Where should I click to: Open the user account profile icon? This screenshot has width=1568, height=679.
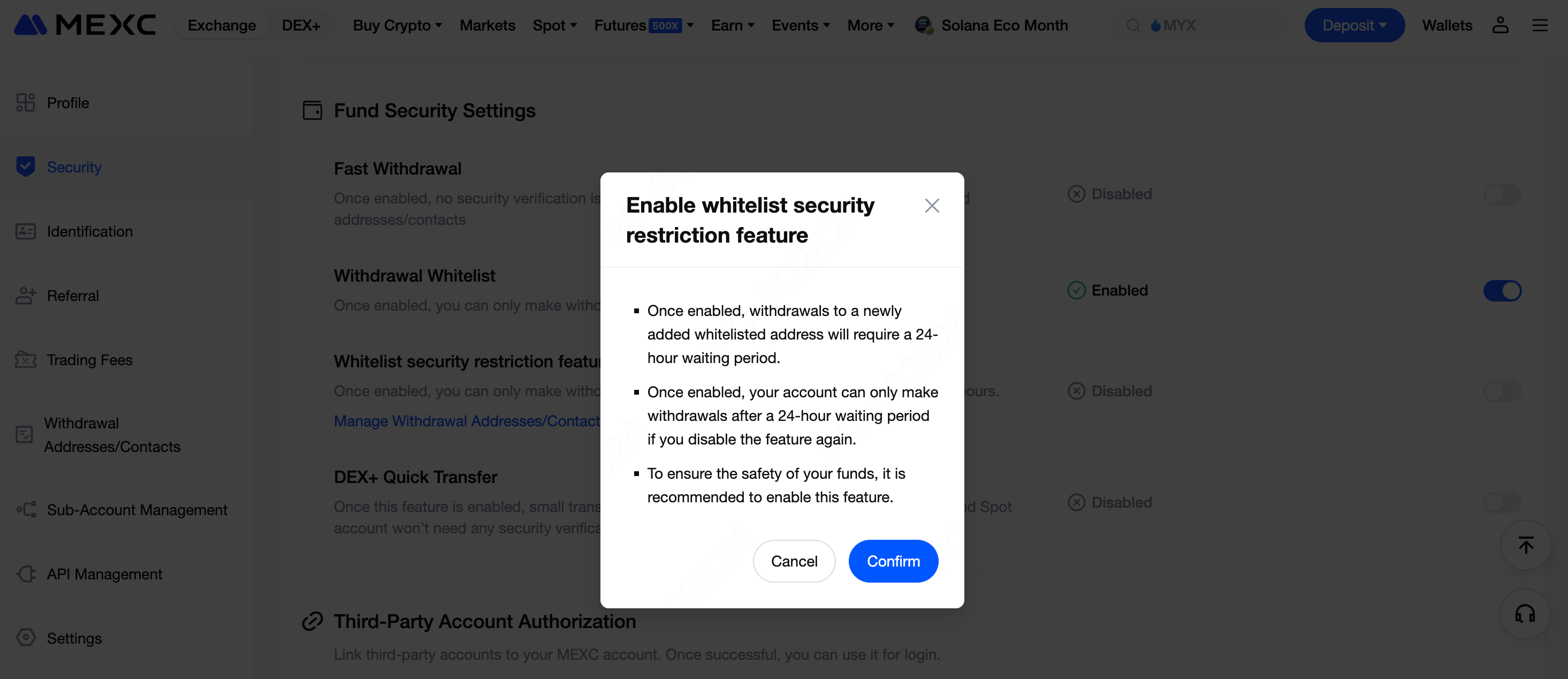(1500, 25)
